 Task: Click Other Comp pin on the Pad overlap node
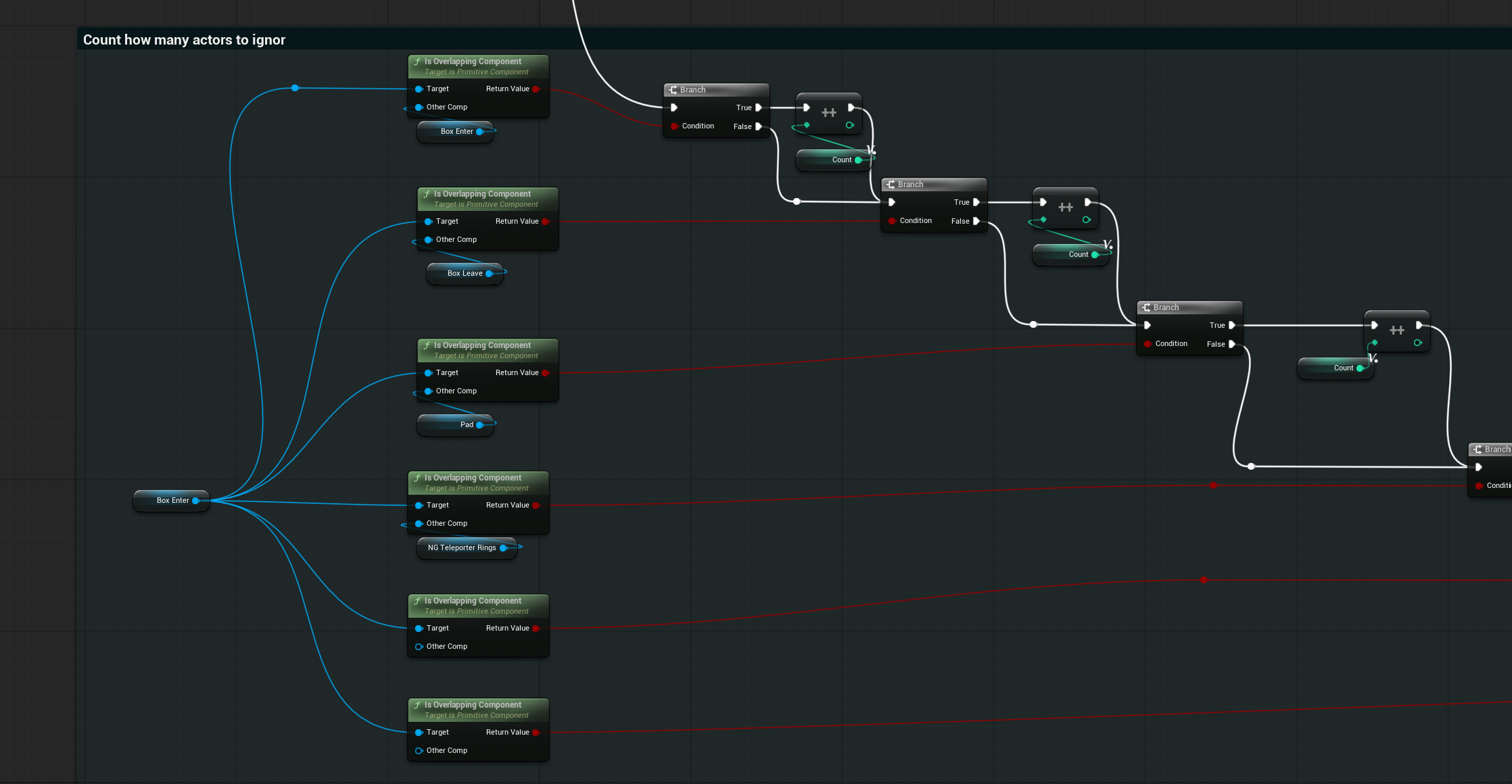tap(429, 391)
